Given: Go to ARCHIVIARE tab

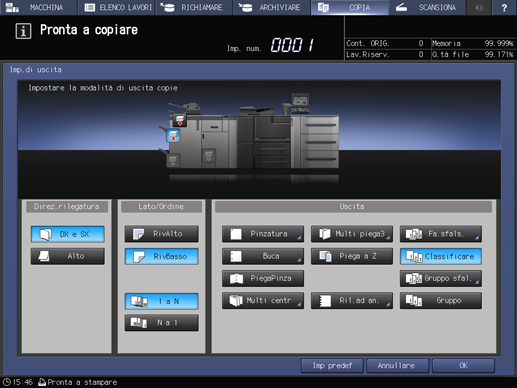Looking at the screenshot, I should tap(272, 7).
